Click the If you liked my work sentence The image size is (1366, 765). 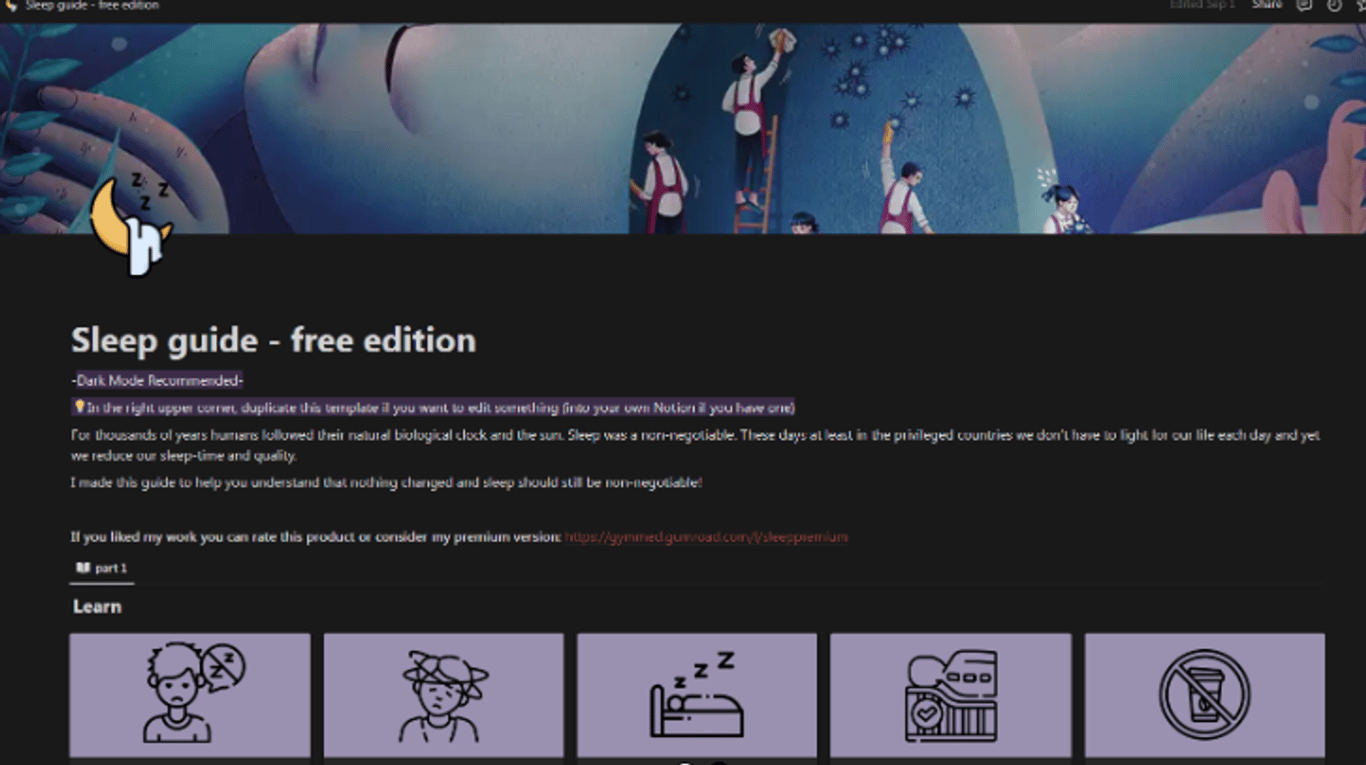click(x=315, y=537)
